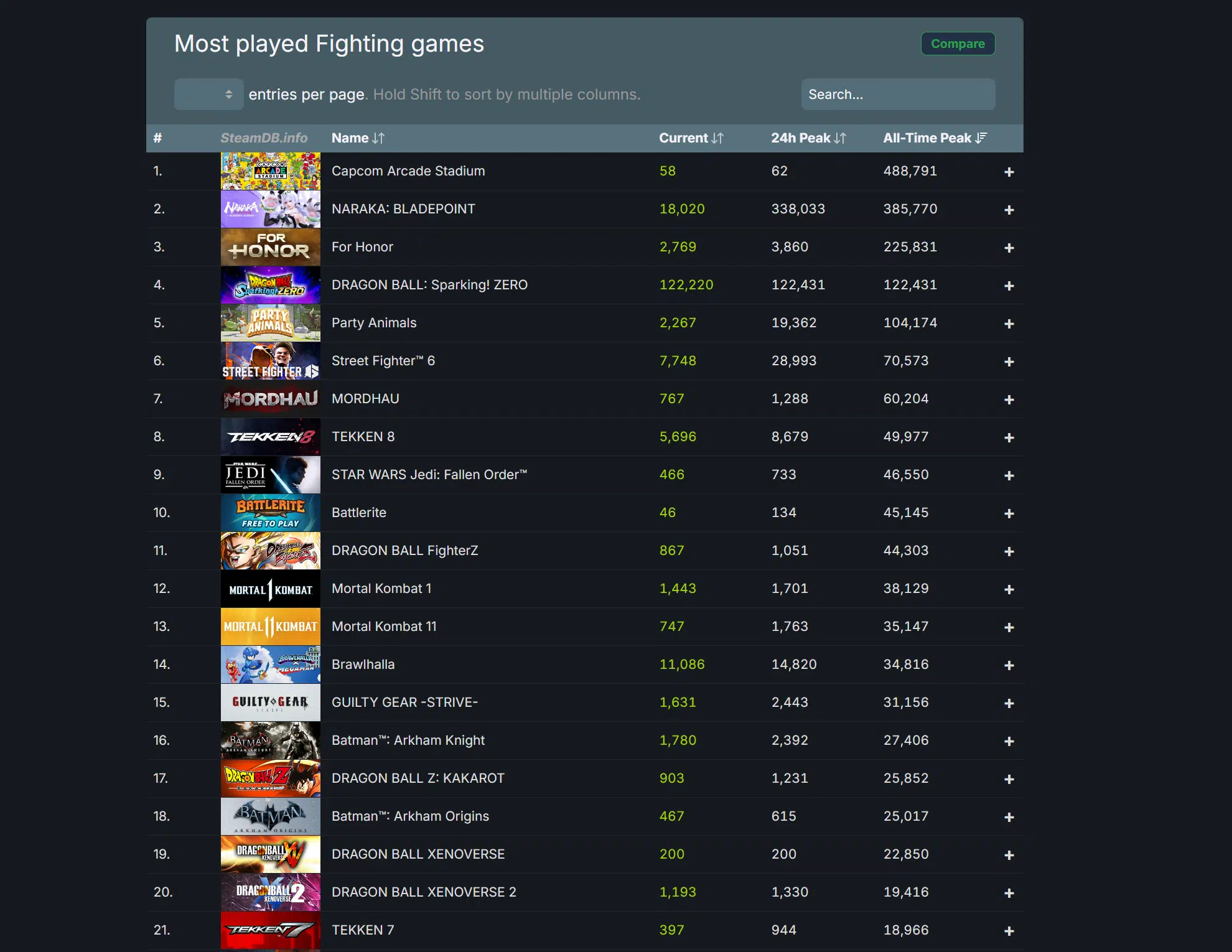Click the NARAKA game thumbnail
The height and width of the screenshot is (952, 1232).
pos(271,209)
